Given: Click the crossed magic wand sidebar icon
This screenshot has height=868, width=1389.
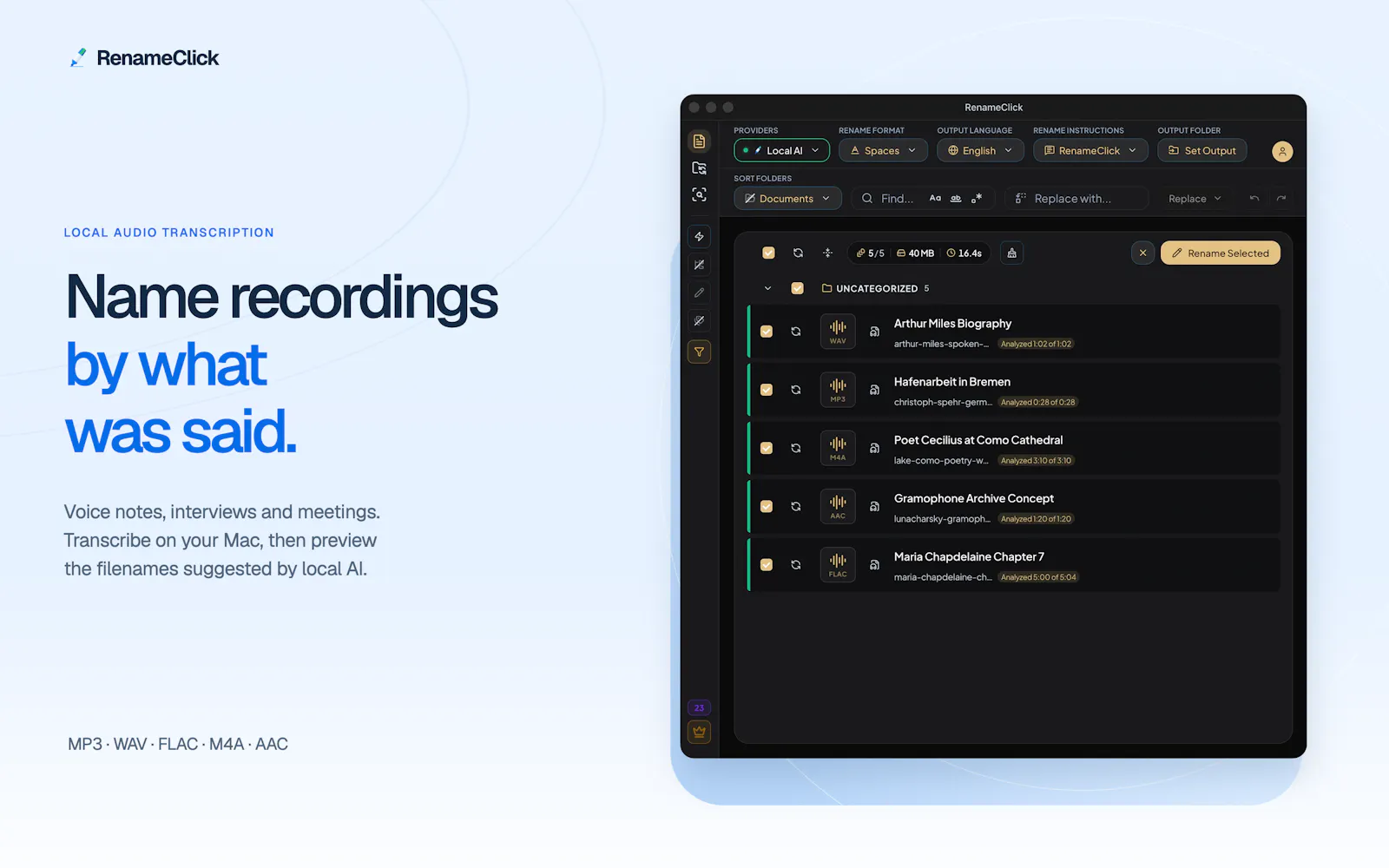Looking at the screenshot, I should (699, 265).
